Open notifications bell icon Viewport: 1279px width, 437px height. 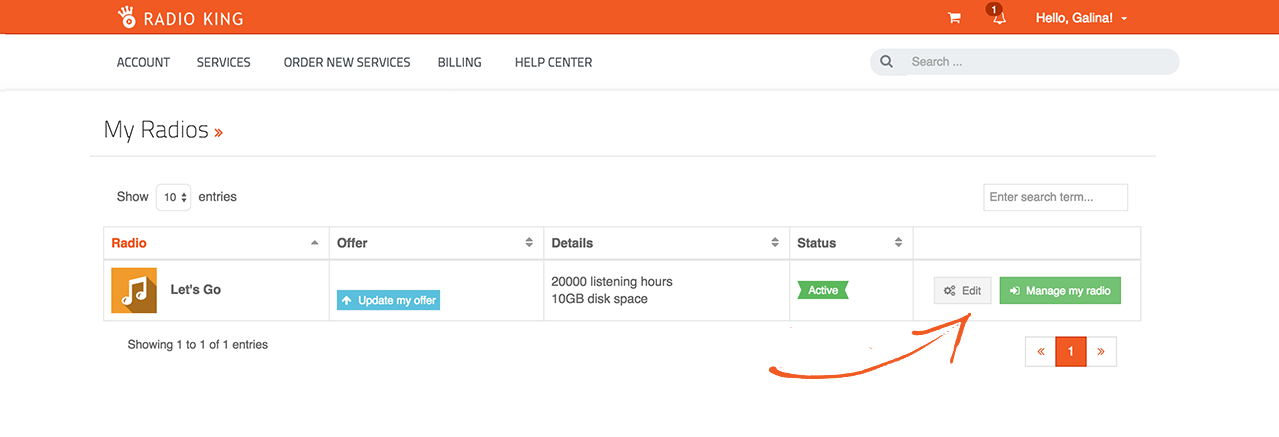coord(997,17)
